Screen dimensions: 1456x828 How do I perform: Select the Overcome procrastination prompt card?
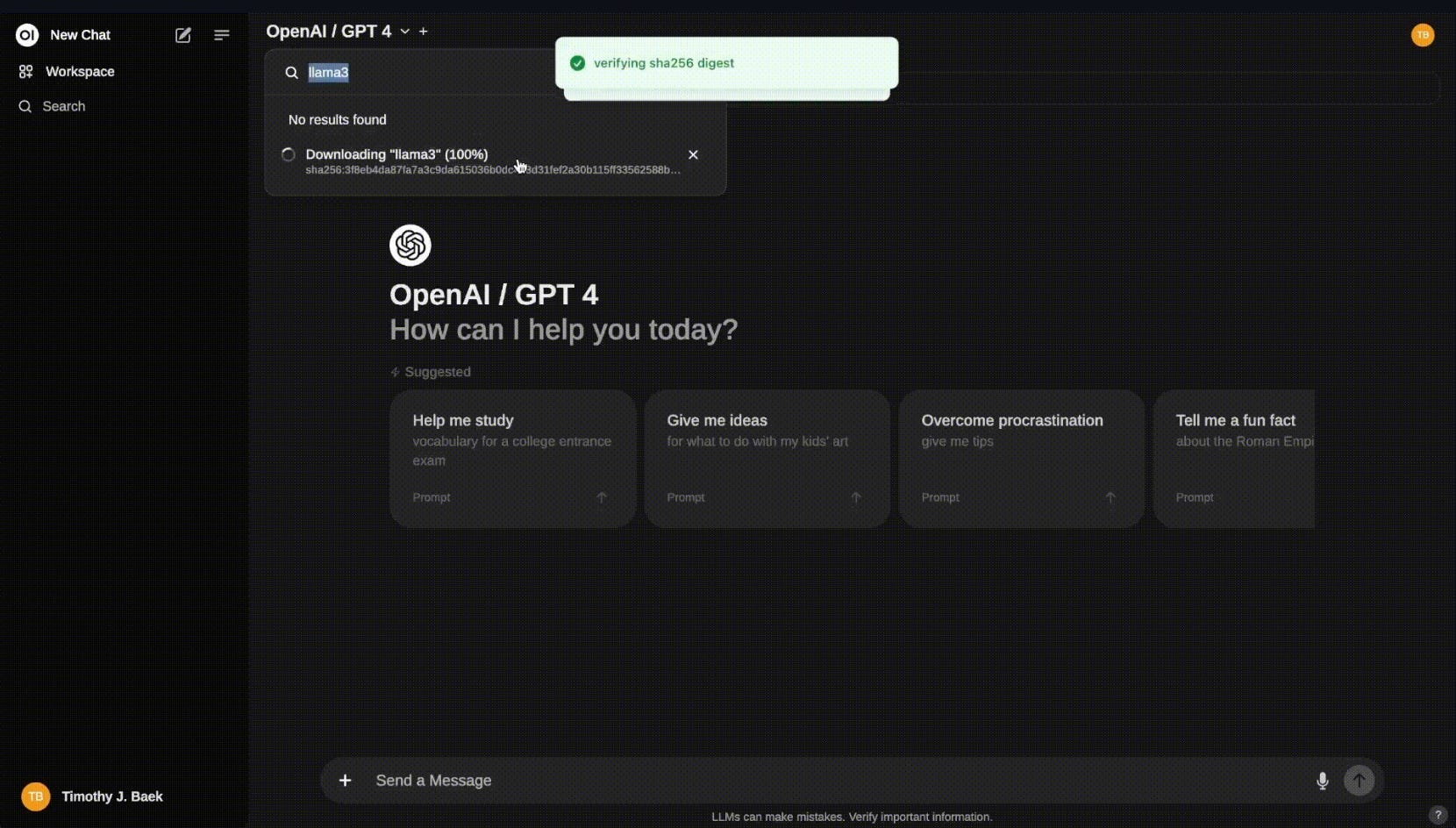[1021, 458]
